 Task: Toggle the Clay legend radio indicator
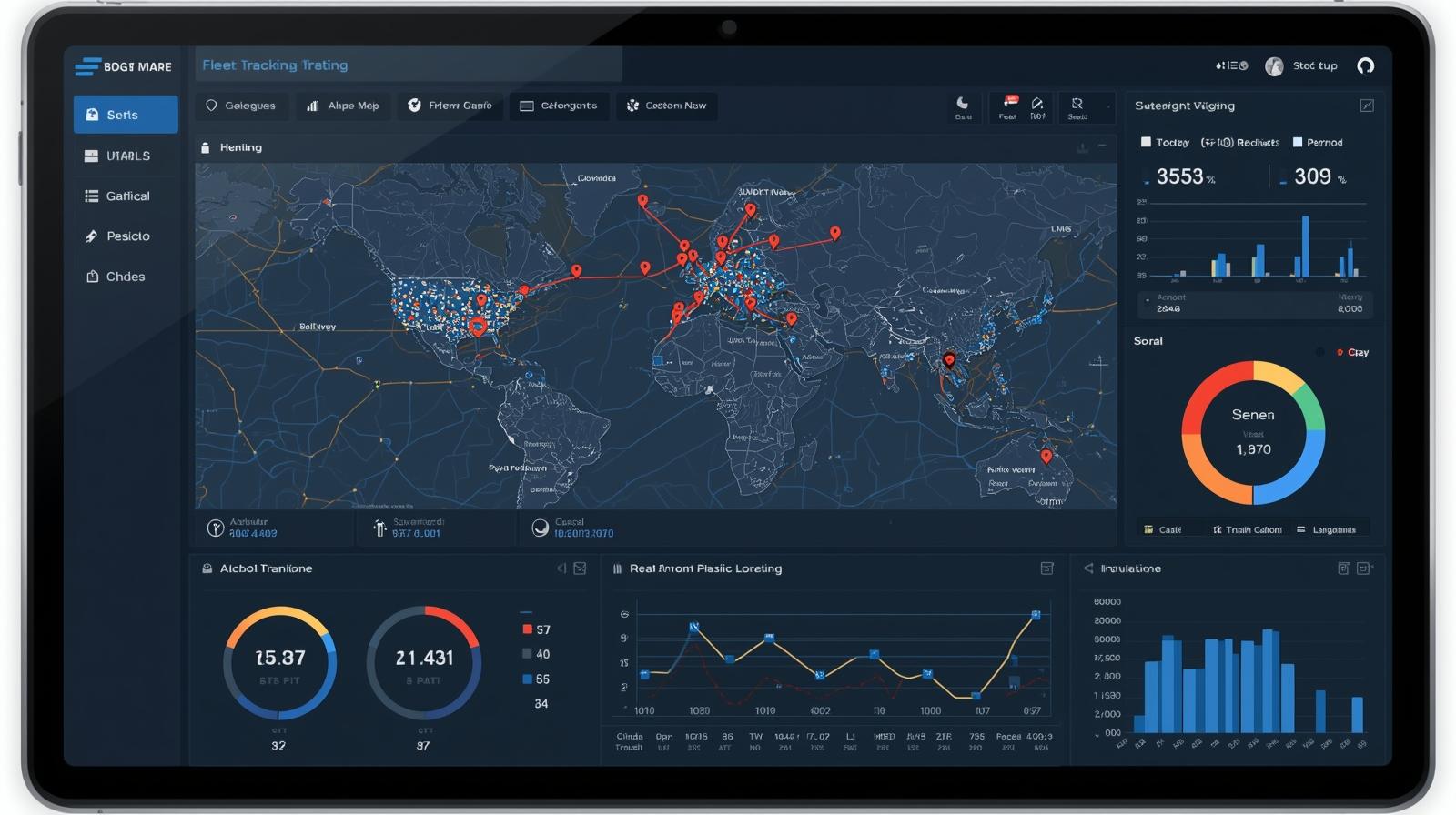pos(1340,352)
